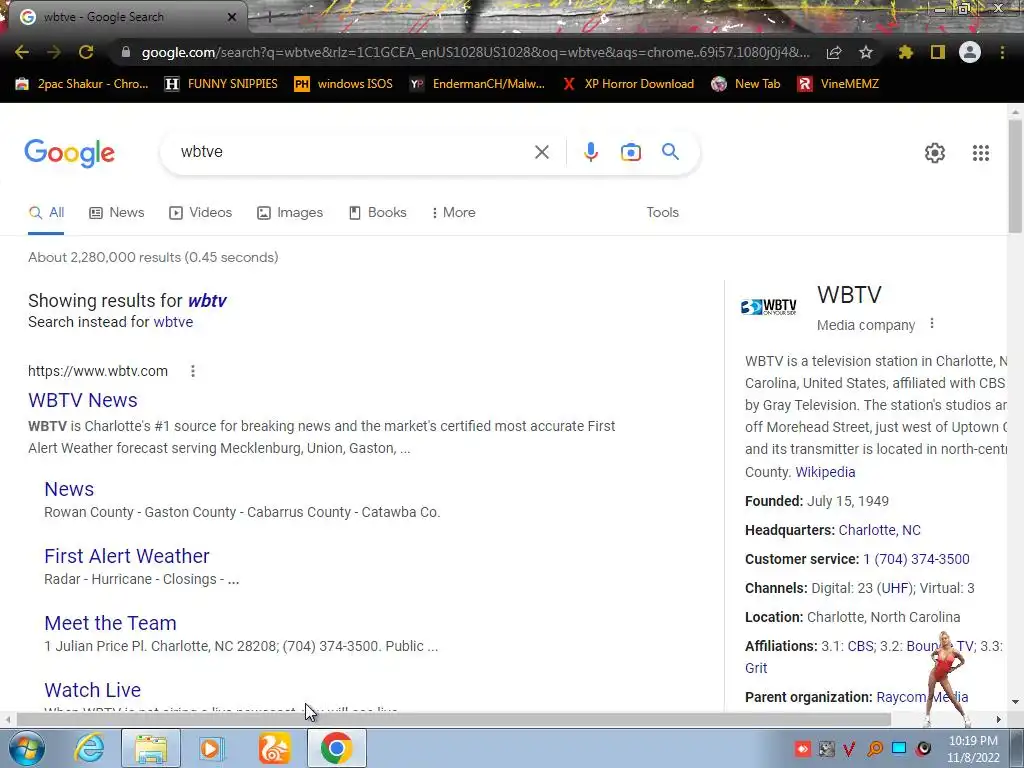Screen dimensions: 1024x768
Task: Go back to the previous page
Action: (22, 52)
